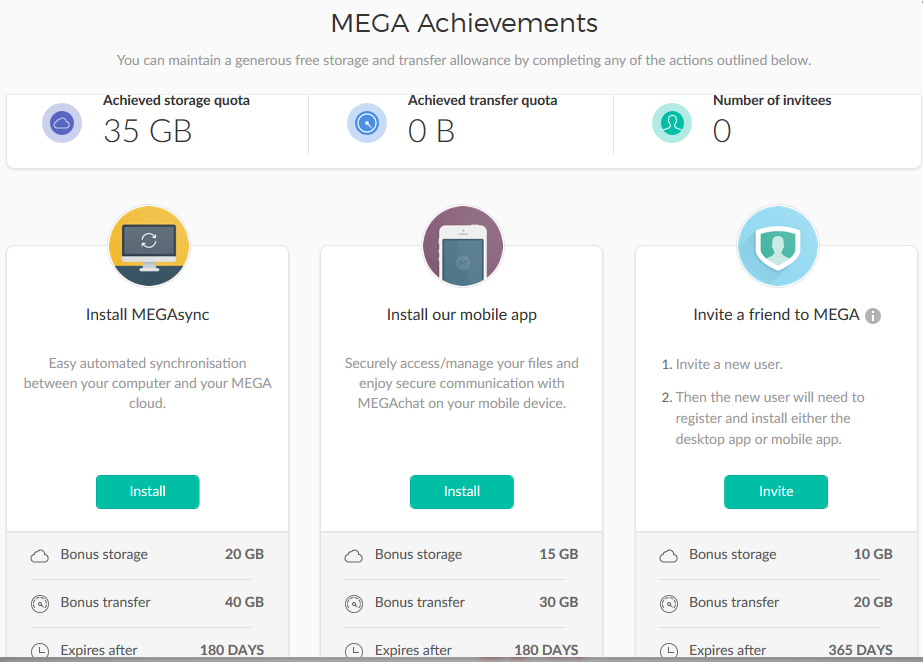Click the Install our mobile app title
This screenshot has height=662, width=923.
point(462,314)
